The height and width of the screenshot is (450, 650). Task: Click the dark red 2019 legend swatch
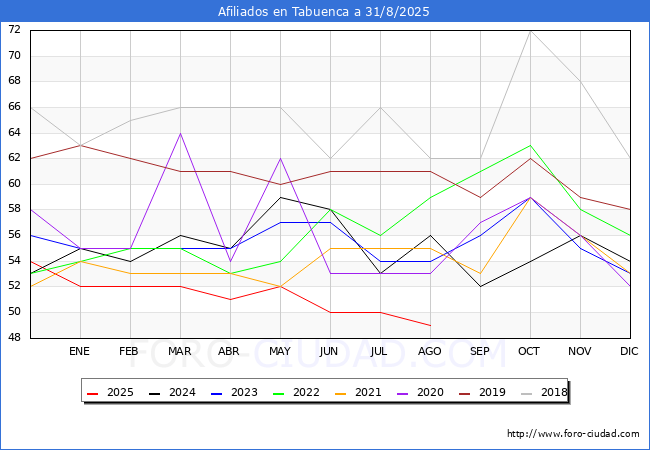coord(465,393)
